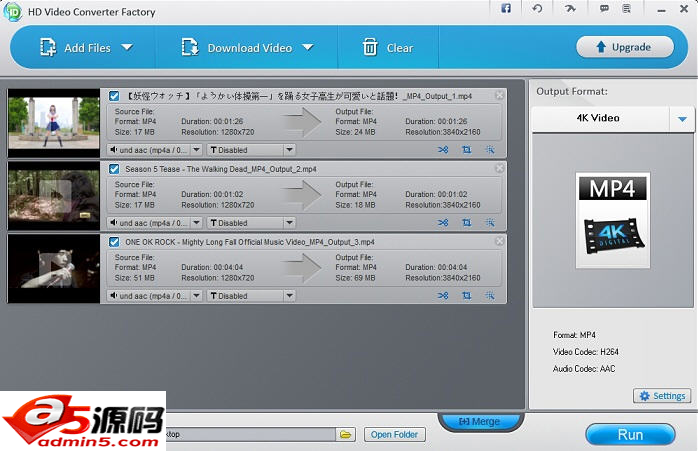Start conversion with Run button

[x=630, y=435]
